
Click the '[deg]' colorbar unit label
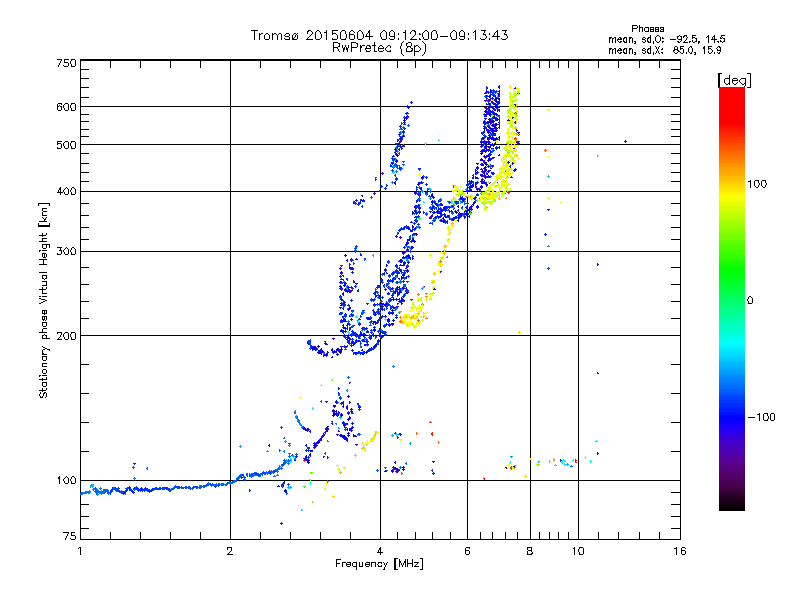[734, 80]
